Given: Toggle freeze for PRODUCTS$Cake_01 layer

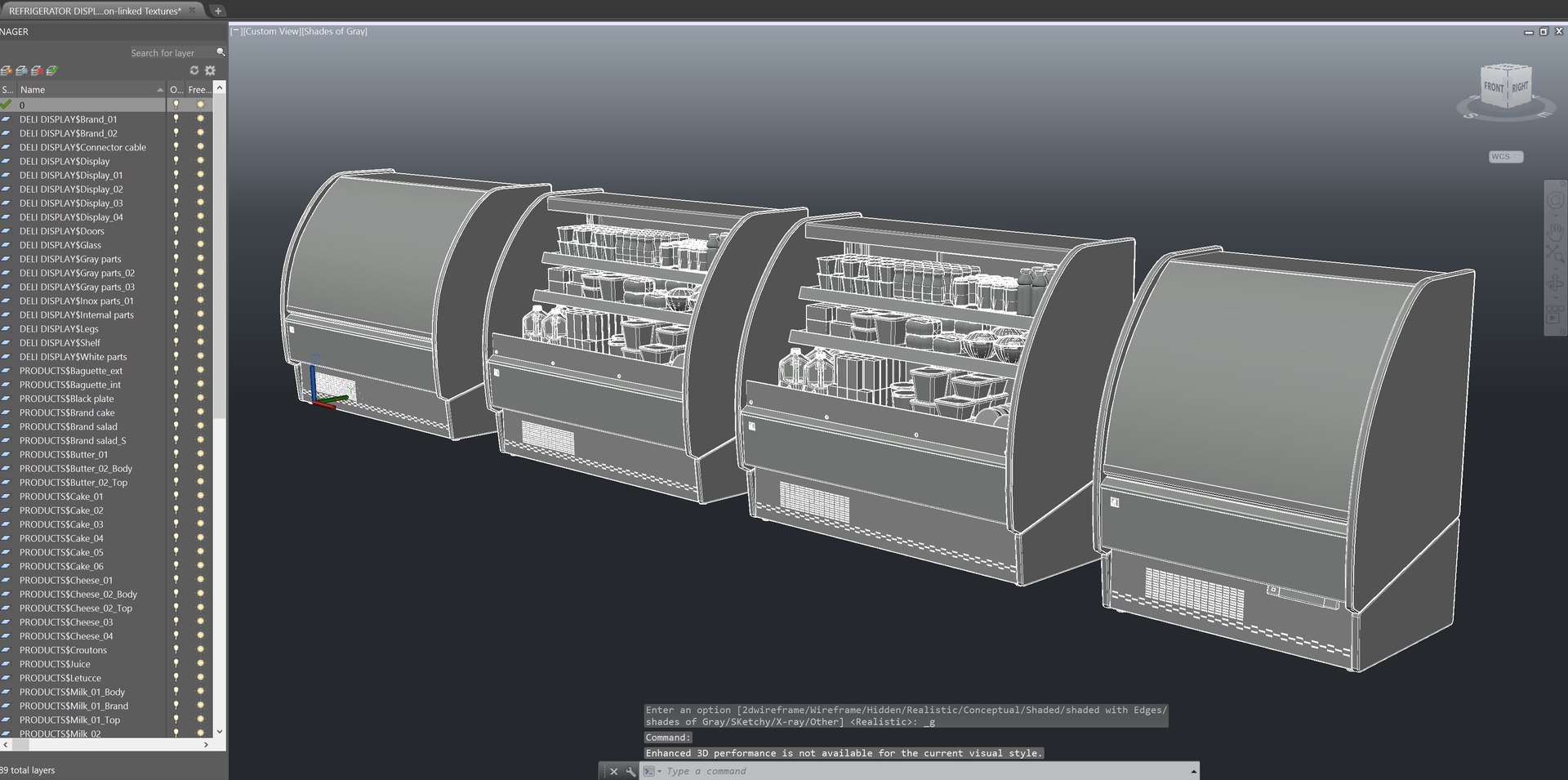Looking at the screenshot, I should pos(200,497).
